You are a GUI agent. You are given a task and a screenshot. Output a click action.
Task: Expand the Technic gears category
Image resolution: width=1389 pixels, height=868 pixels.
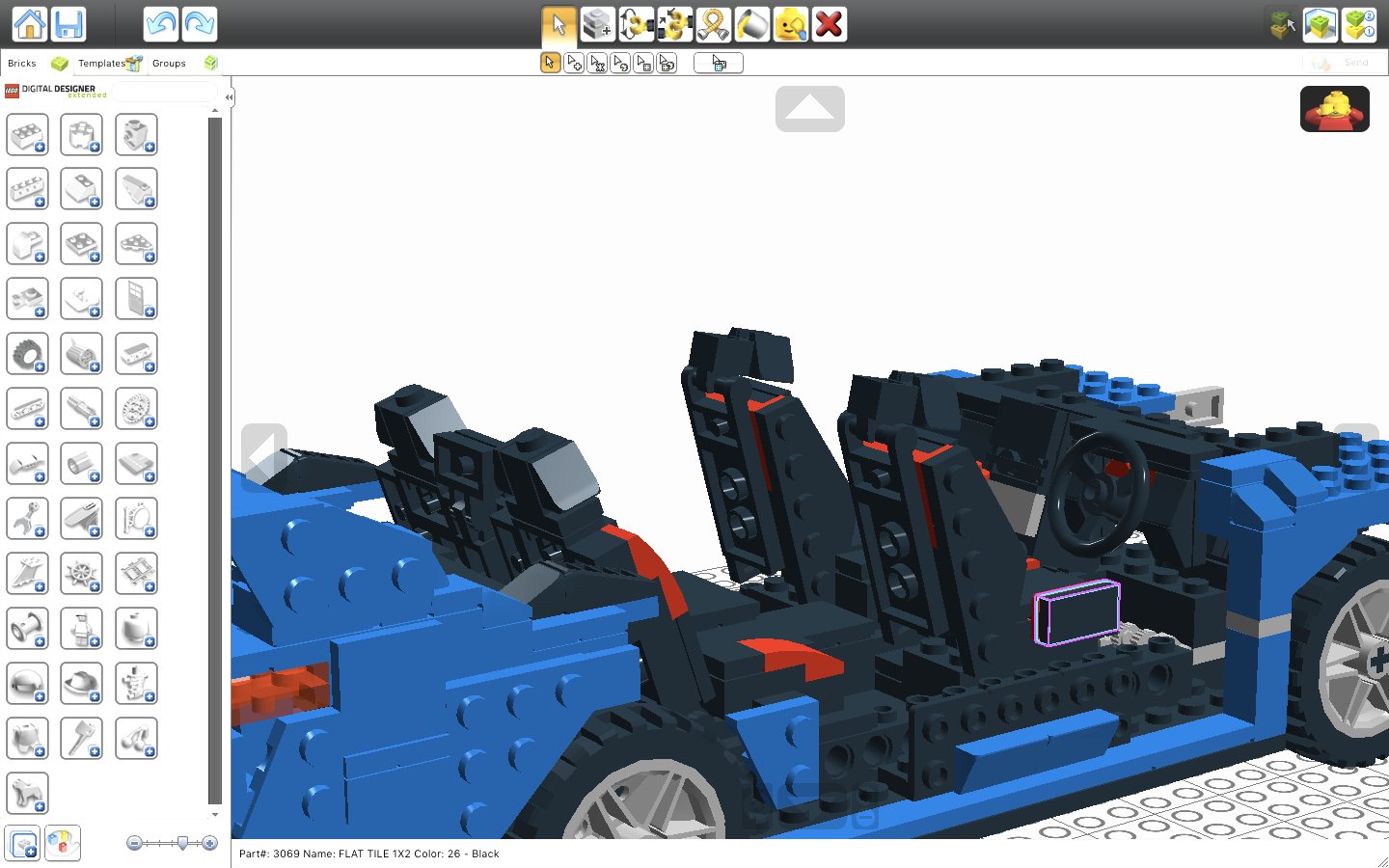136,410
